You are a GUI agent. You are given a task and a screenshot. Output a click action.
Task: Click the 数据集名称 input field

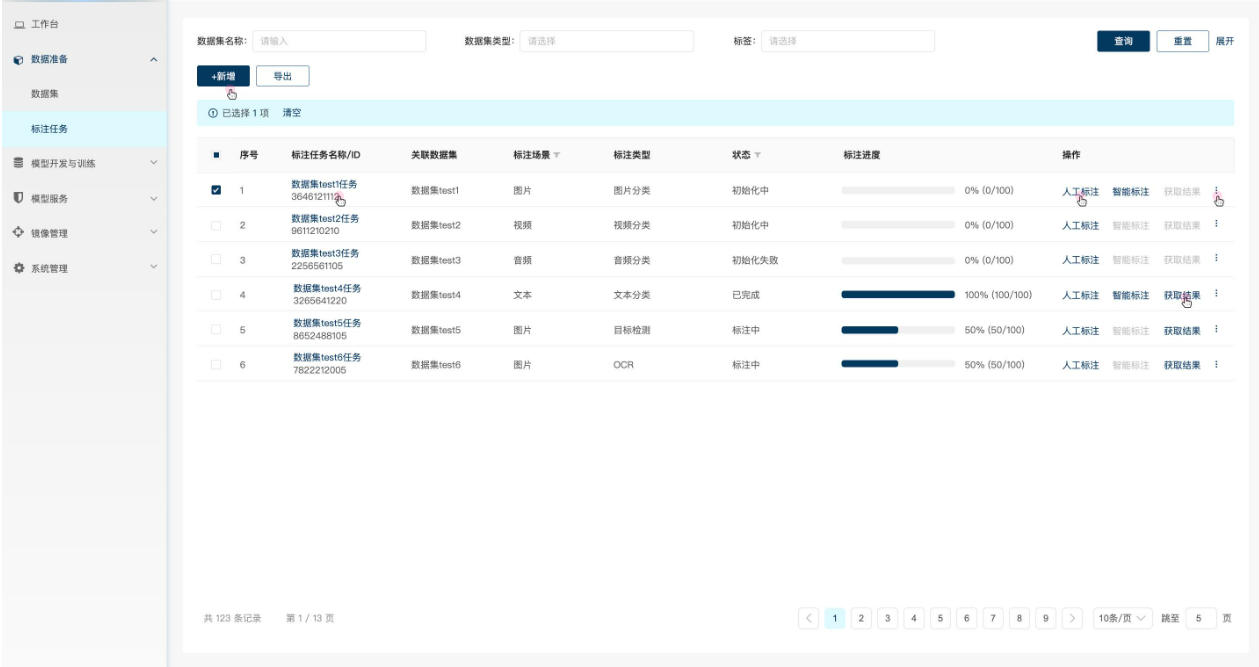point(339,41)
